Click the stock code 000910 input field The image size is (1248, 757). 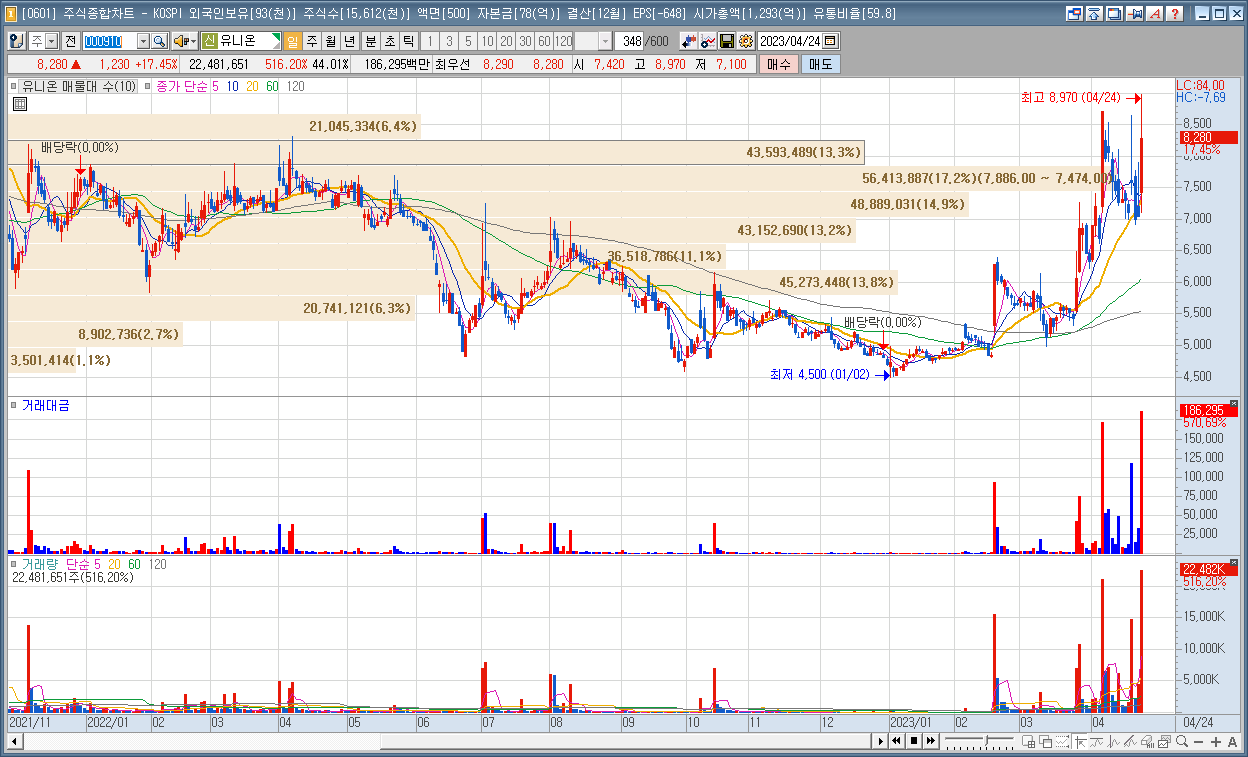click(110, 41)
